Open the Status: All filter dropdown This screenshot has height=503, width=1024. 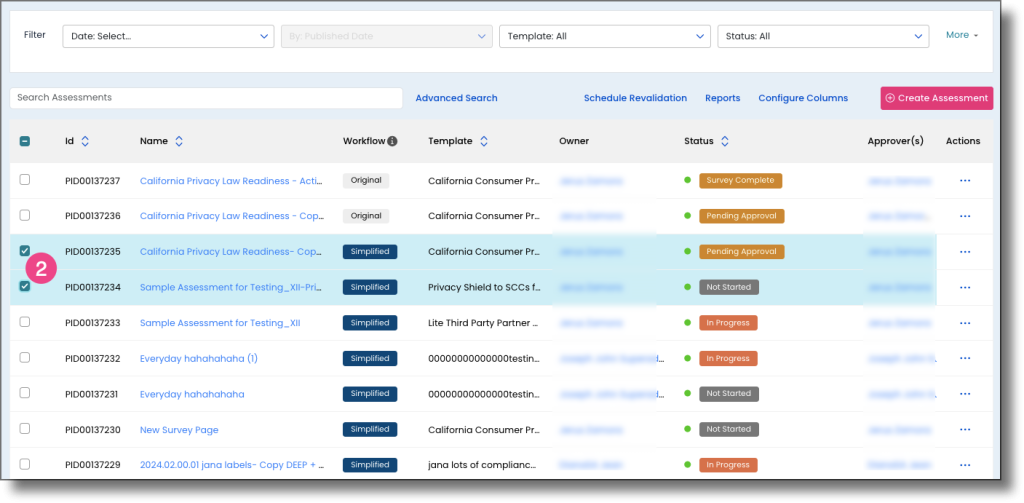[x=823, y=37]
